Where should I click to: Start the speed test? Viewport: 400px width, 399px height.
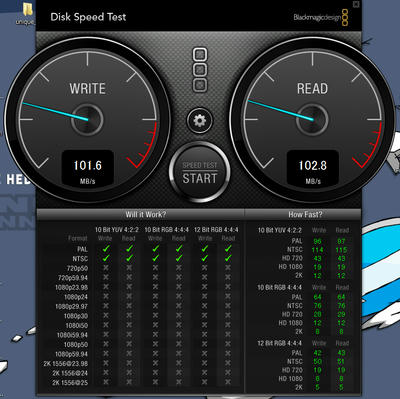coord(200,173)
